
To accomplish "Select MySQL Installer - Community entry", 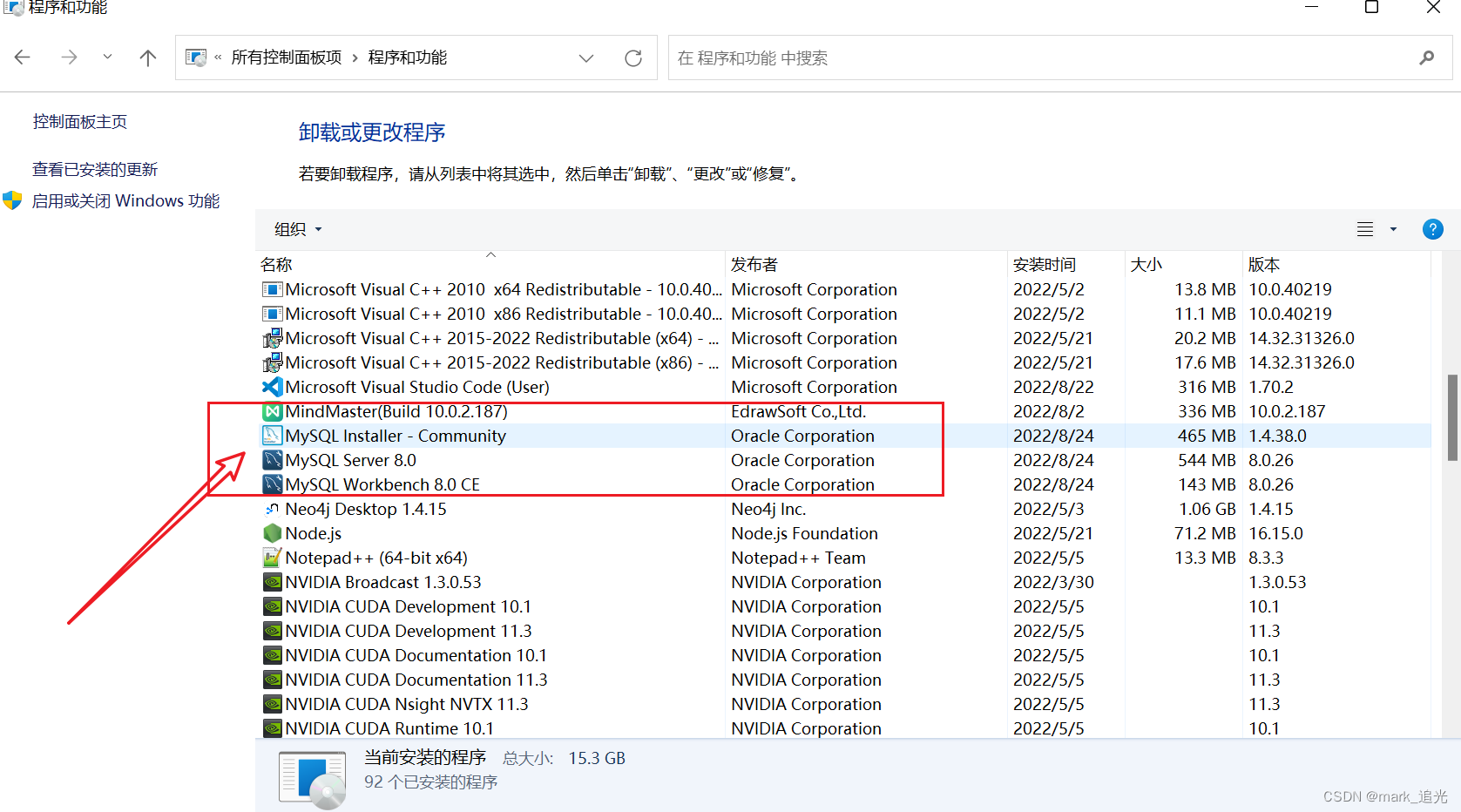I will tap(396, 436).
